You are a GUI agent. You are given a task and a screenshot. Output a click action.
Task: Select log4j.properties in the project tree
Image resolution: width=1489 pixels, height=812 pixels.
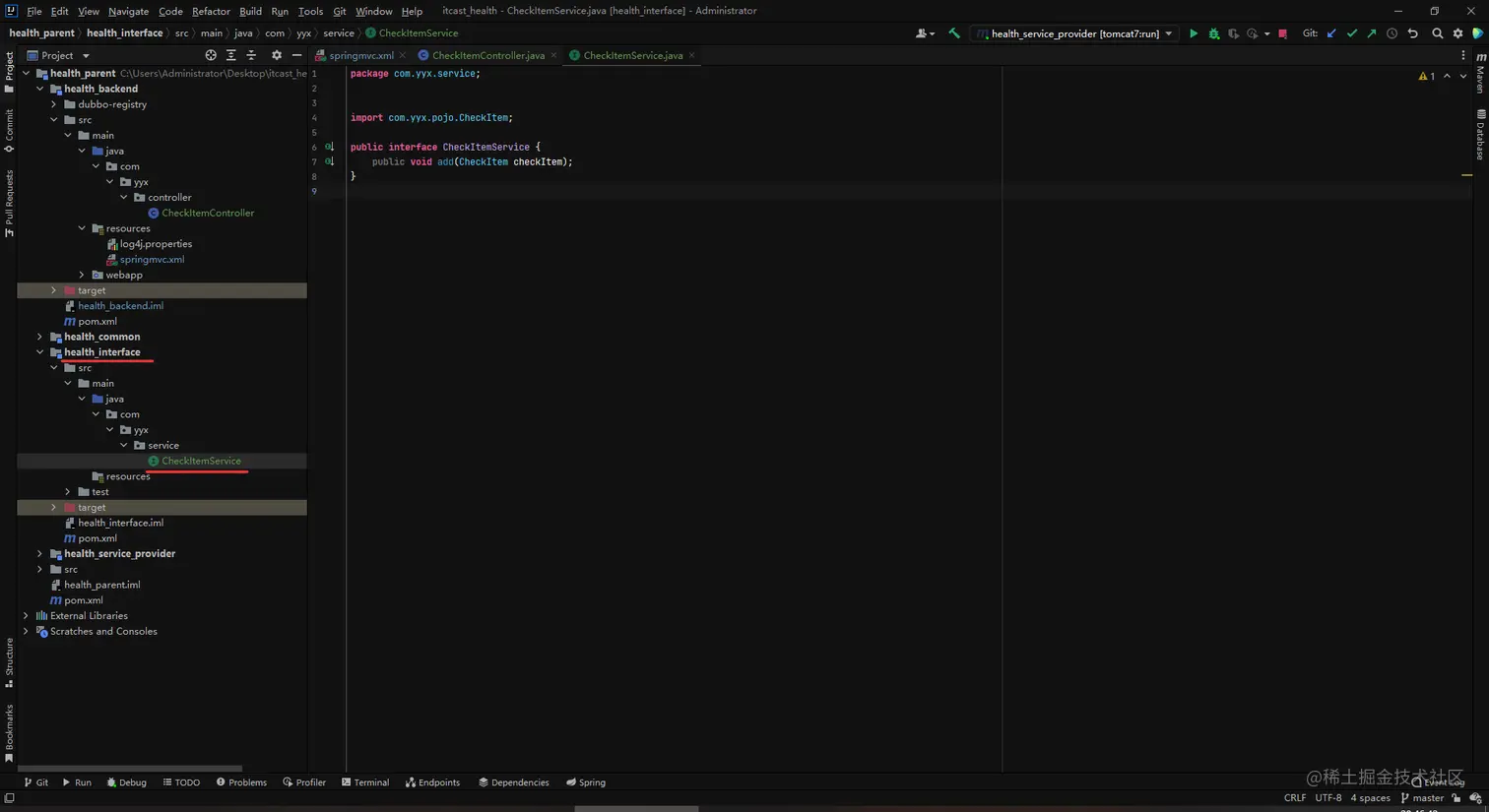[156, 244]
